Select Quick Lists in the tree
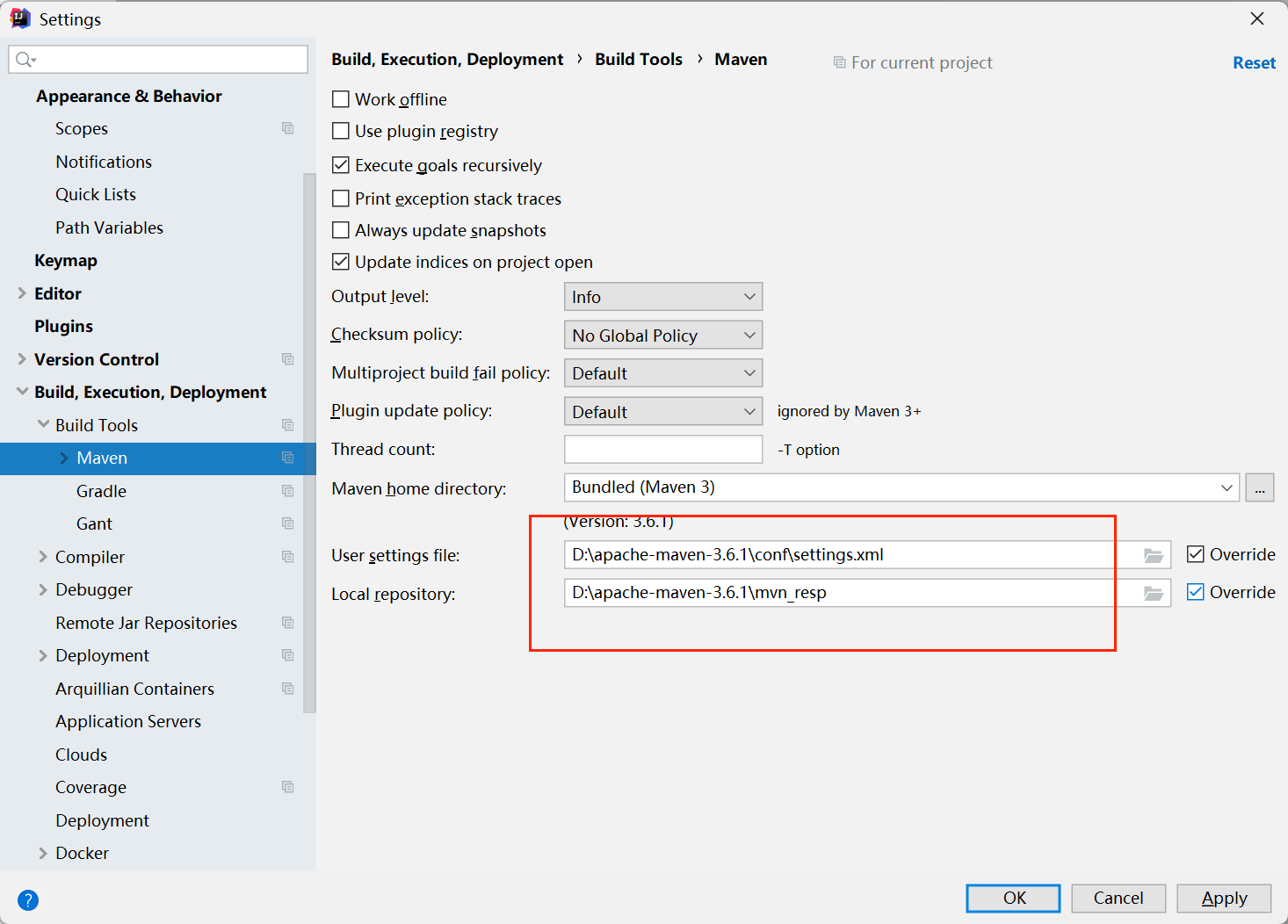Image resolution: width=1288 pixels, height=924 pixels. pyautogui.click(x=96, y=194)
